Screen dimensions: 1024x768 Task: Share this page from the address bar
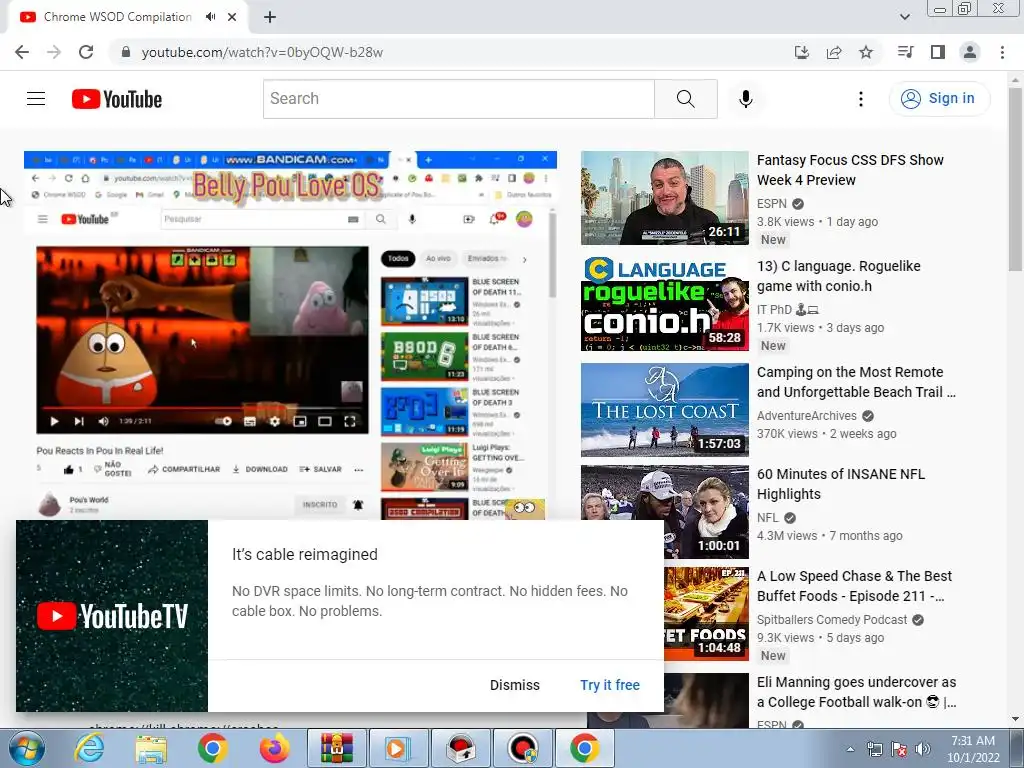[834, 52]
